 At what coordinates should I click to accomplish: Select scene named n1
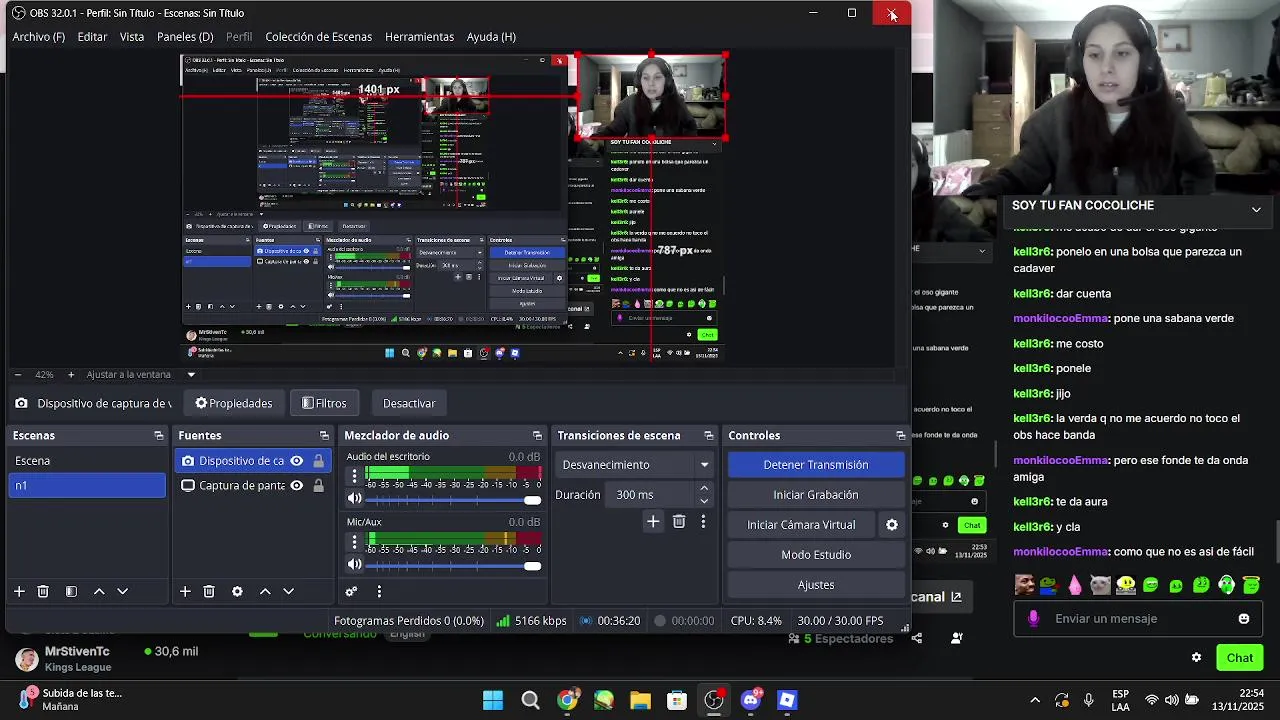tap(87, 486)
